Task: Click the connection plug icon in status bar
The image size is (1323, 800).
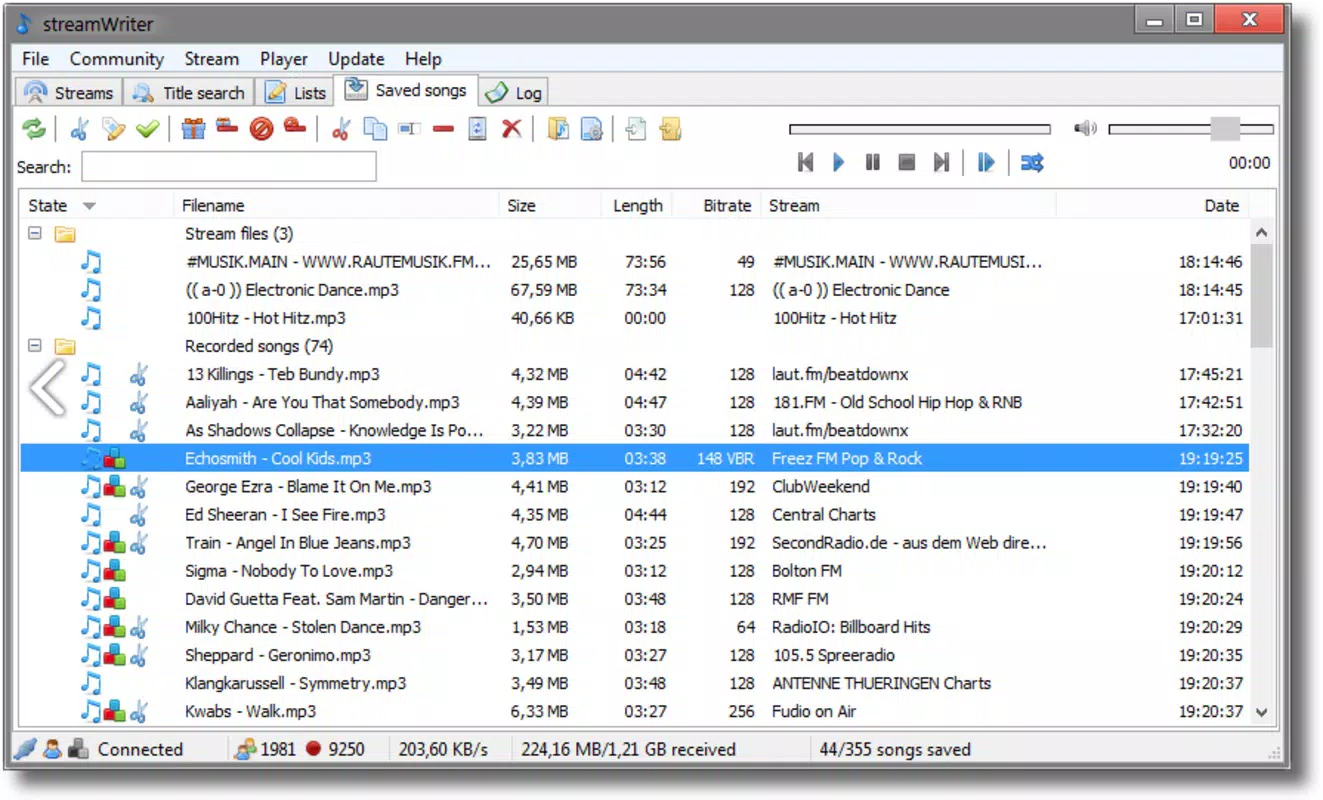Action: pos(27,749)
